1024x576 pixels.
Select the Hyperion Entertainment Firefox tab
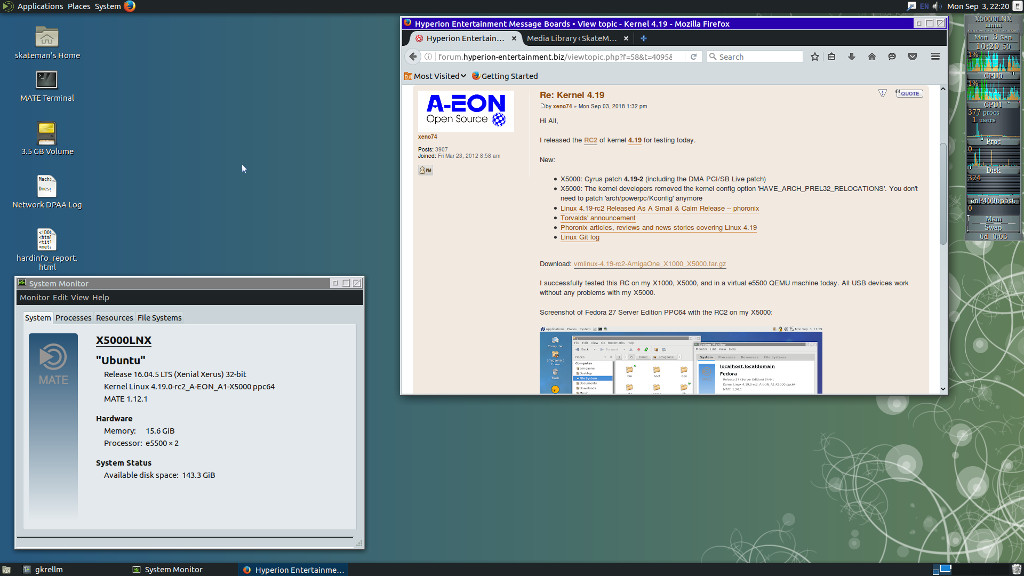point(466,39)
